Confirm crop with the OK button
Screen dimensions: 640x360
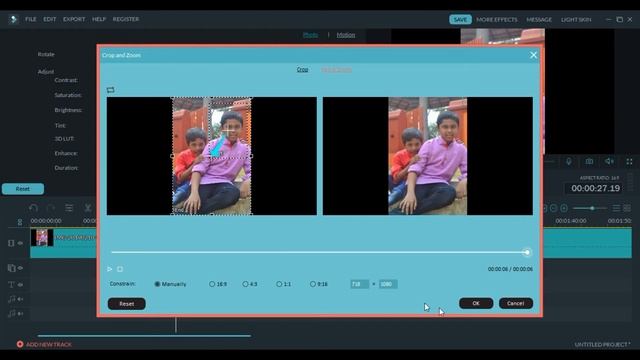pos(476,303)
